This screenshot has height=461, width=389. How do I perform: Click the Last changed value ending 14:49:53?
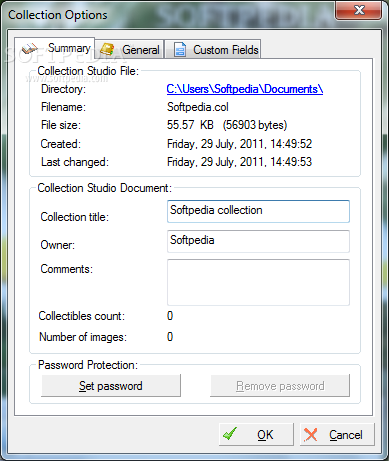pos(239,162)
